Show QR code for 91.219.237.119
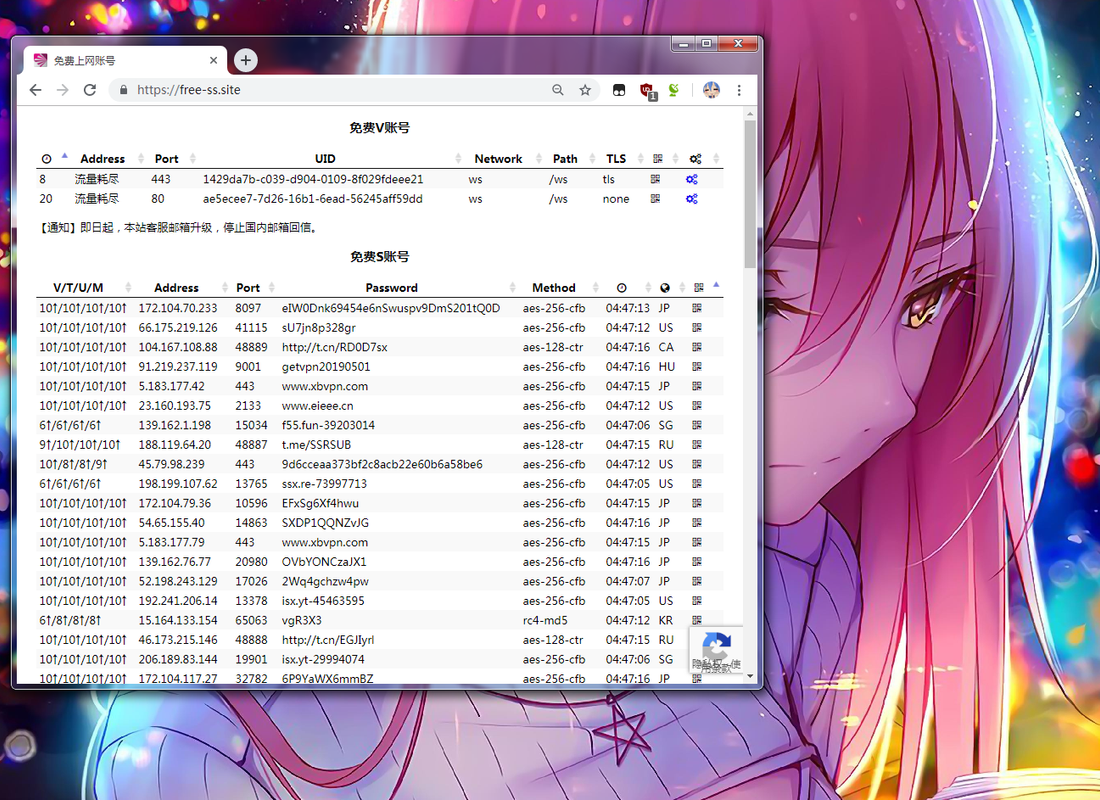The width and height of the screenshot is (1100, 800). [697, 366]
